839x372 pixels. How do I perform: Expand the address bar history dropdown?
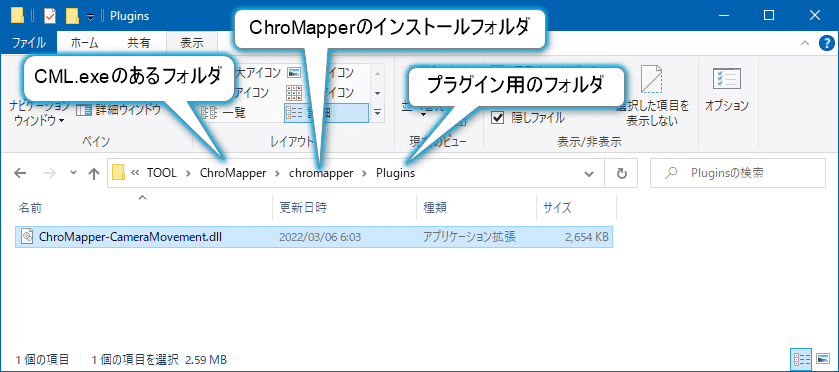pos(589,173)
